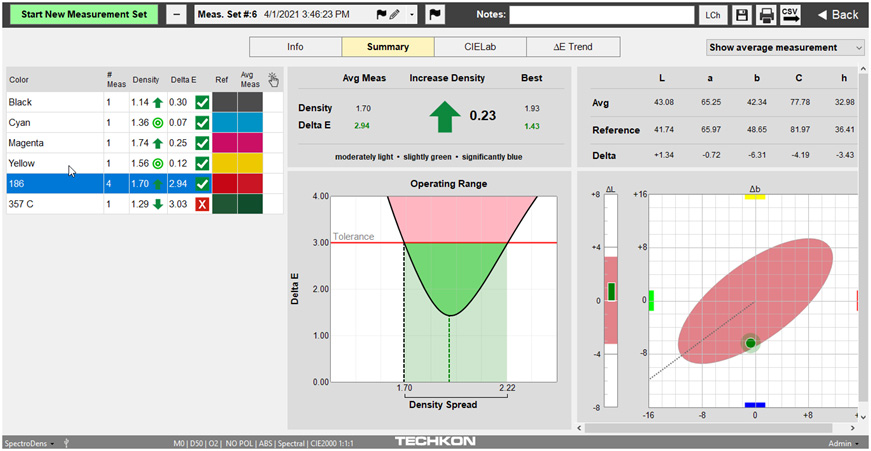
Task: Click the pencil edit icon in measurement set box
Action: click(x=394, y=15)
